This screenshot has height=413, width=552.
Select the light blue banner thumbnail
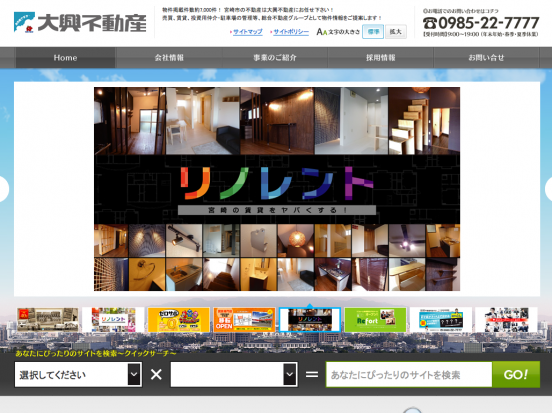click(x=441, y=320)
